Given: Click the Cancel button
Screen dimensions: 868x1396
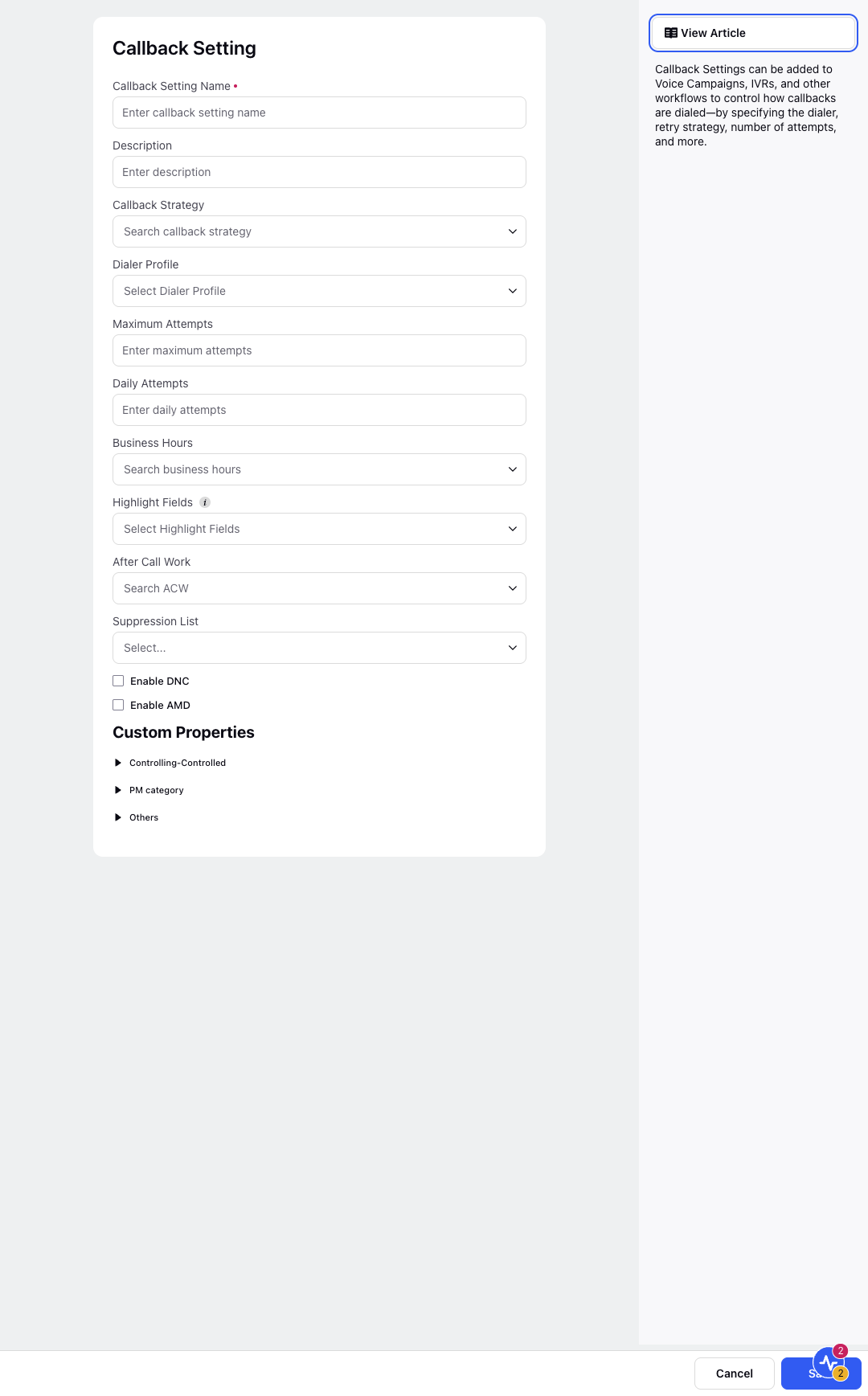Looking at the screenshot, I should [735, 1373].
